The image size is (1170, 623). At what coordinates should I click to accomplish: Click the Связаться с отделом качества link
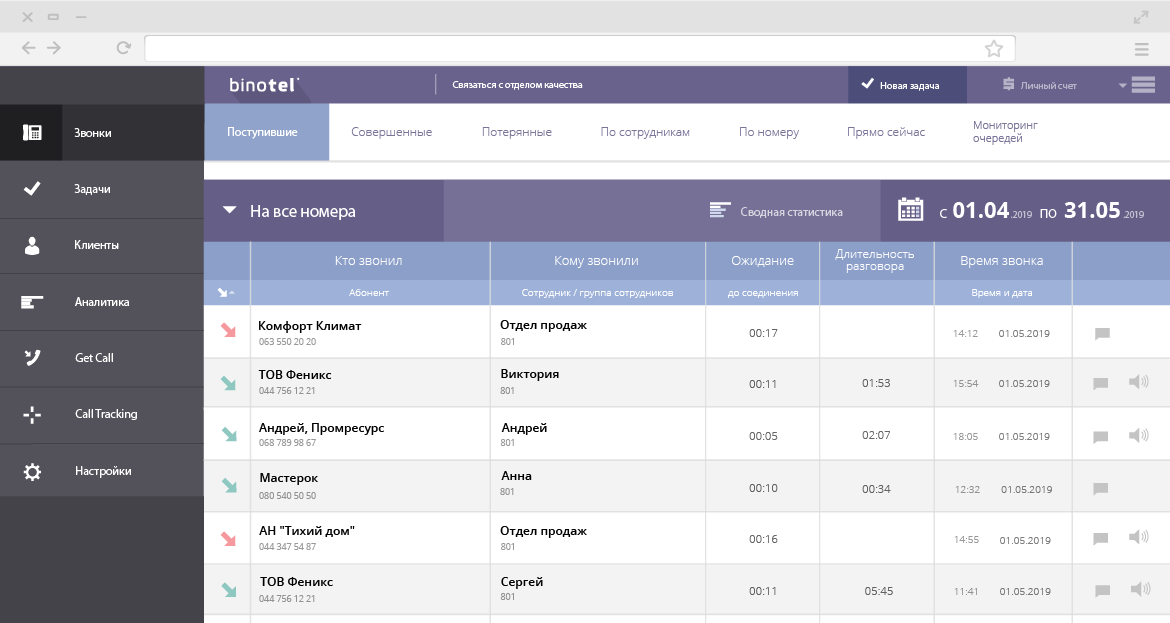pos(517,85)
